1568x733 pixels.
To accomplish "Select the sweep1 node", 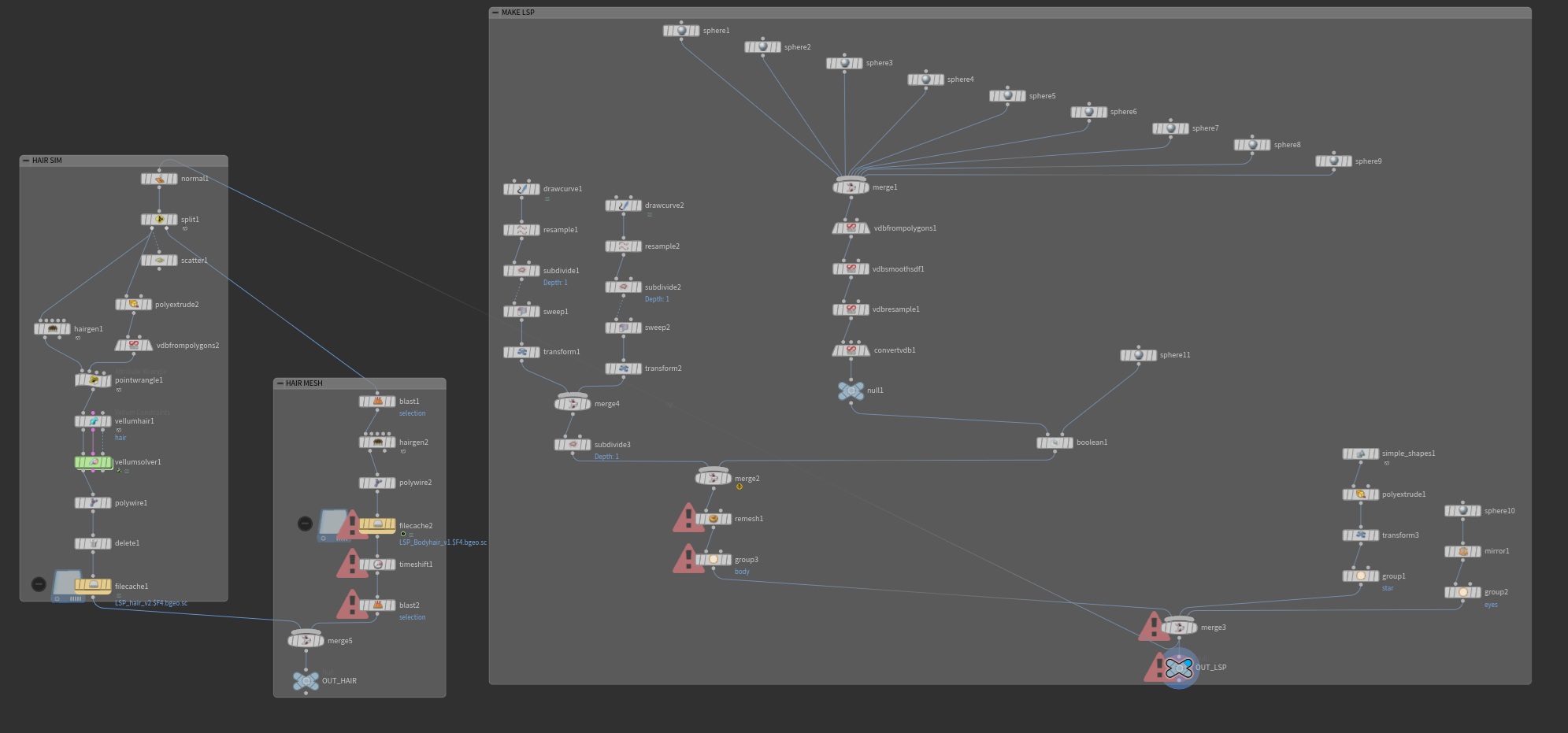I will point(521,312).
